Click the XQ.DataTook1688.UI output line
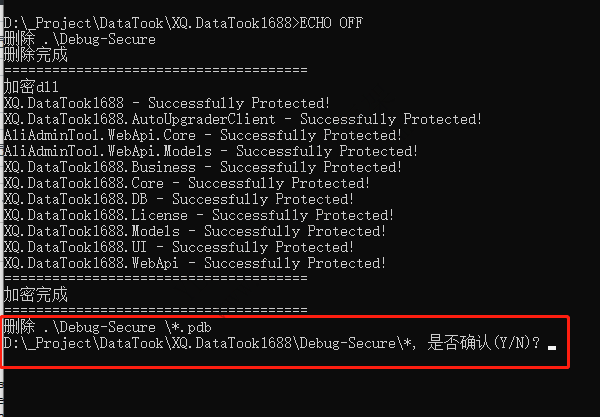This screenshot has width=600, height=417. coord(179,248)
